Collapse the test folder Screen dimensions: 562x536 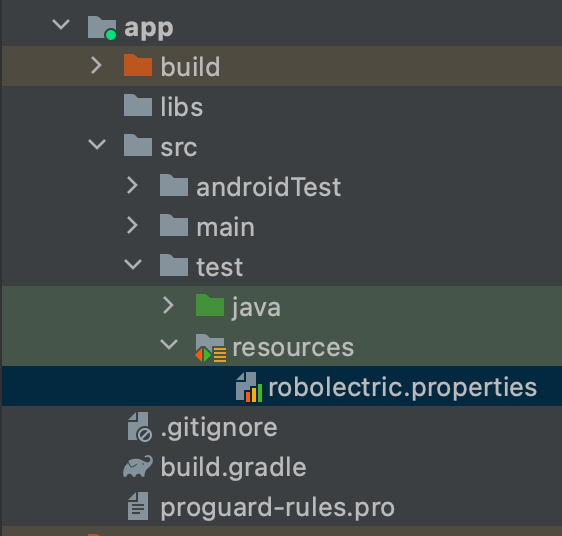pyautogui.click(x=133, y=265)
